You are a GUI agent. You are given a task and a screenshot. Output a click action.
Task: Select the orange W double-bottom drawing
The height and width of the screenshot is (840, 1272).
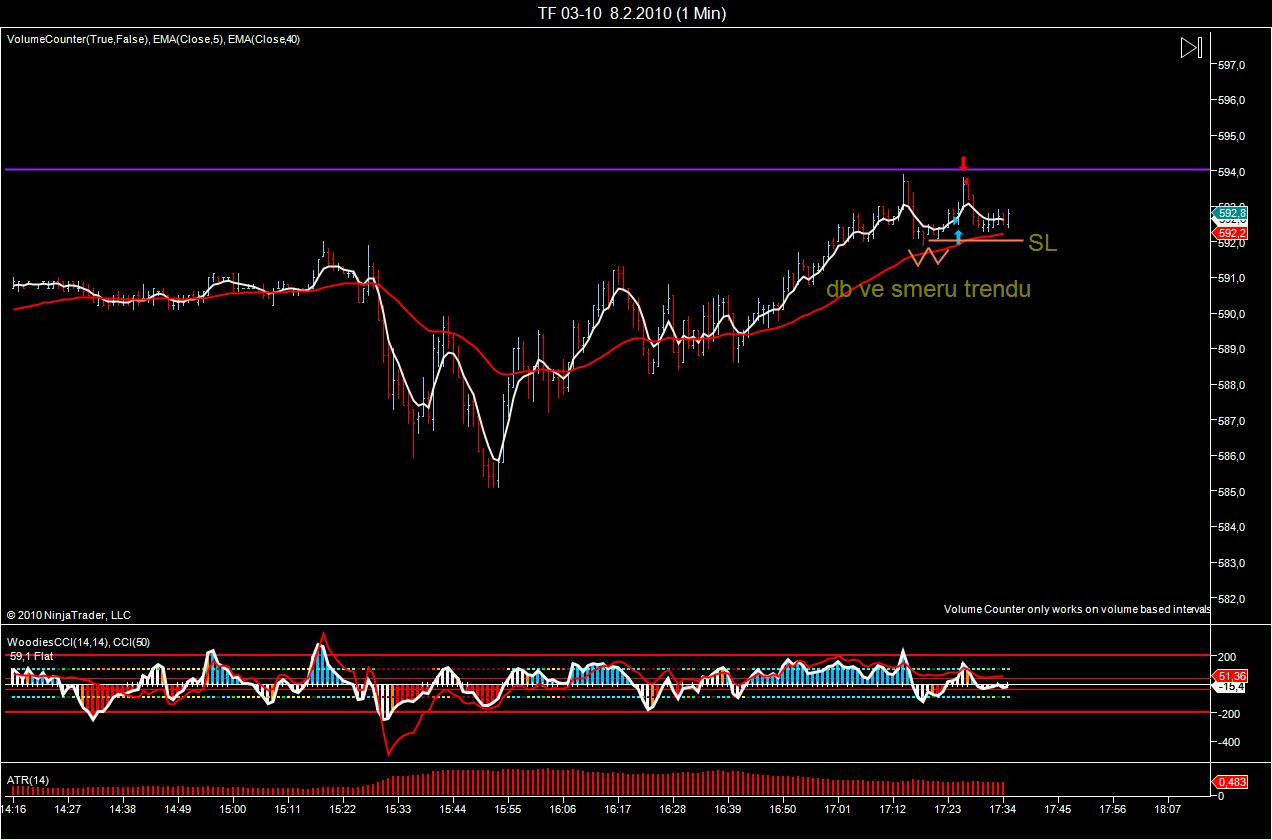[928, 257]
